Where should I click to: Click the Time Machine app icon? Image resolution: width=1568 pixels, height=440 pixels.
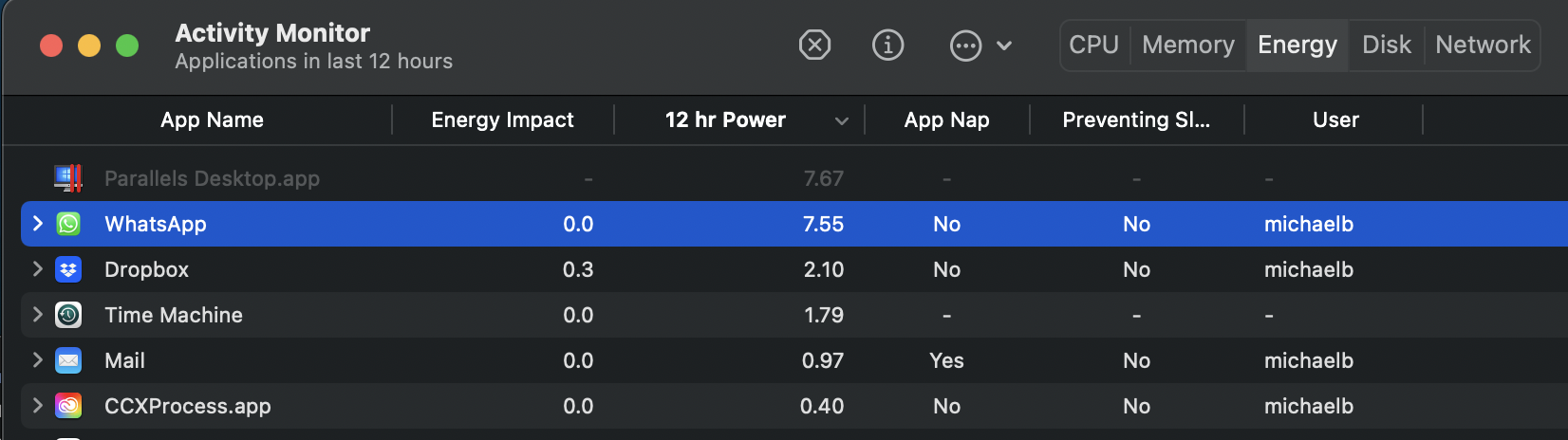[x=68, y=315]
